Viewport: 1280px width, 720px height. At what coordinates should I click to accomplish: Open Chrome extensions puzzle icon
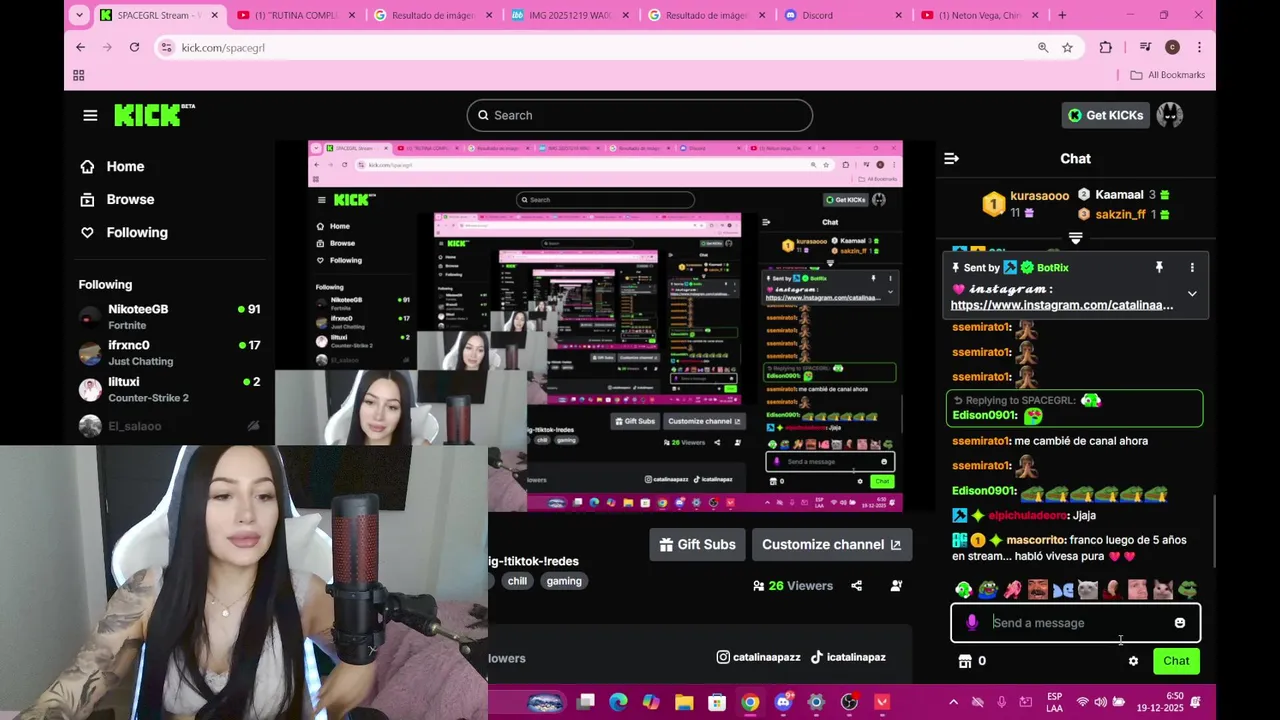[x=1105, y=48]
